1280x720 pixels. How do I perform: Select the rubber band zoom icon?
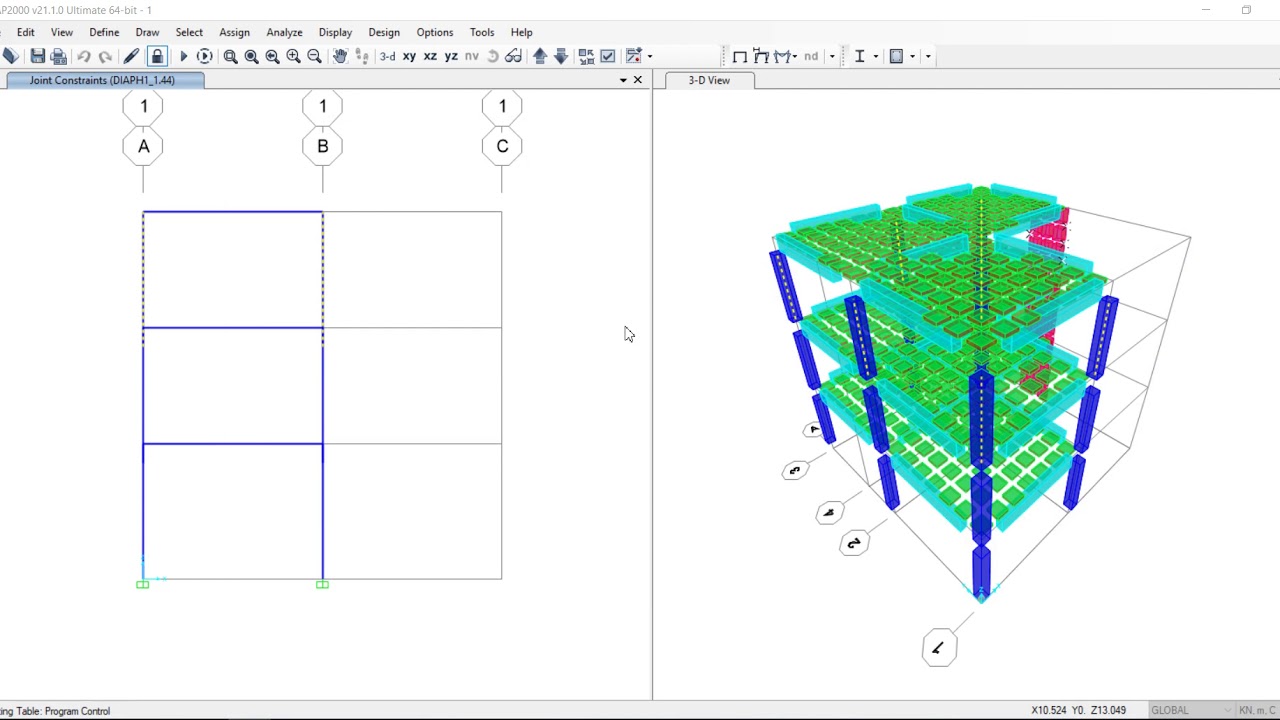click(230, 56)
